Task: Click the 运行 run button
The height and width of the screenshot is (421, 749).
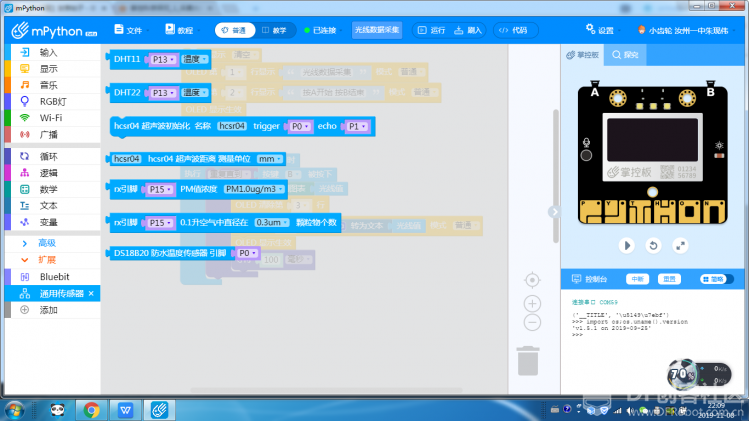Action: (x=432, y=30)
